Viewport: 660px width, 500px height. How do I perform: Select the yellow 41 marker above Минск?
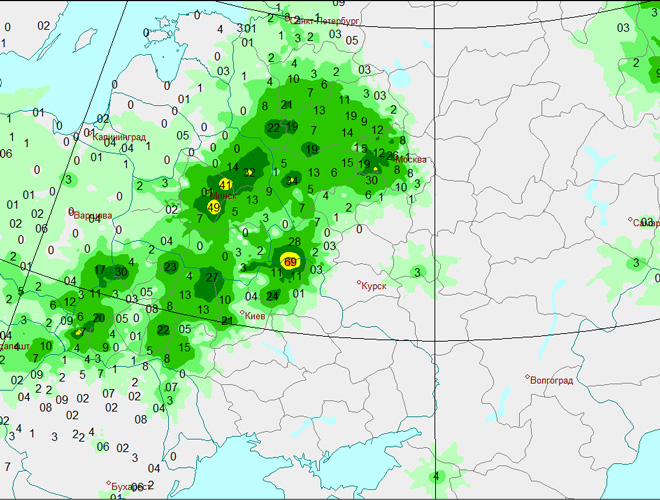(x=225, y=185)
